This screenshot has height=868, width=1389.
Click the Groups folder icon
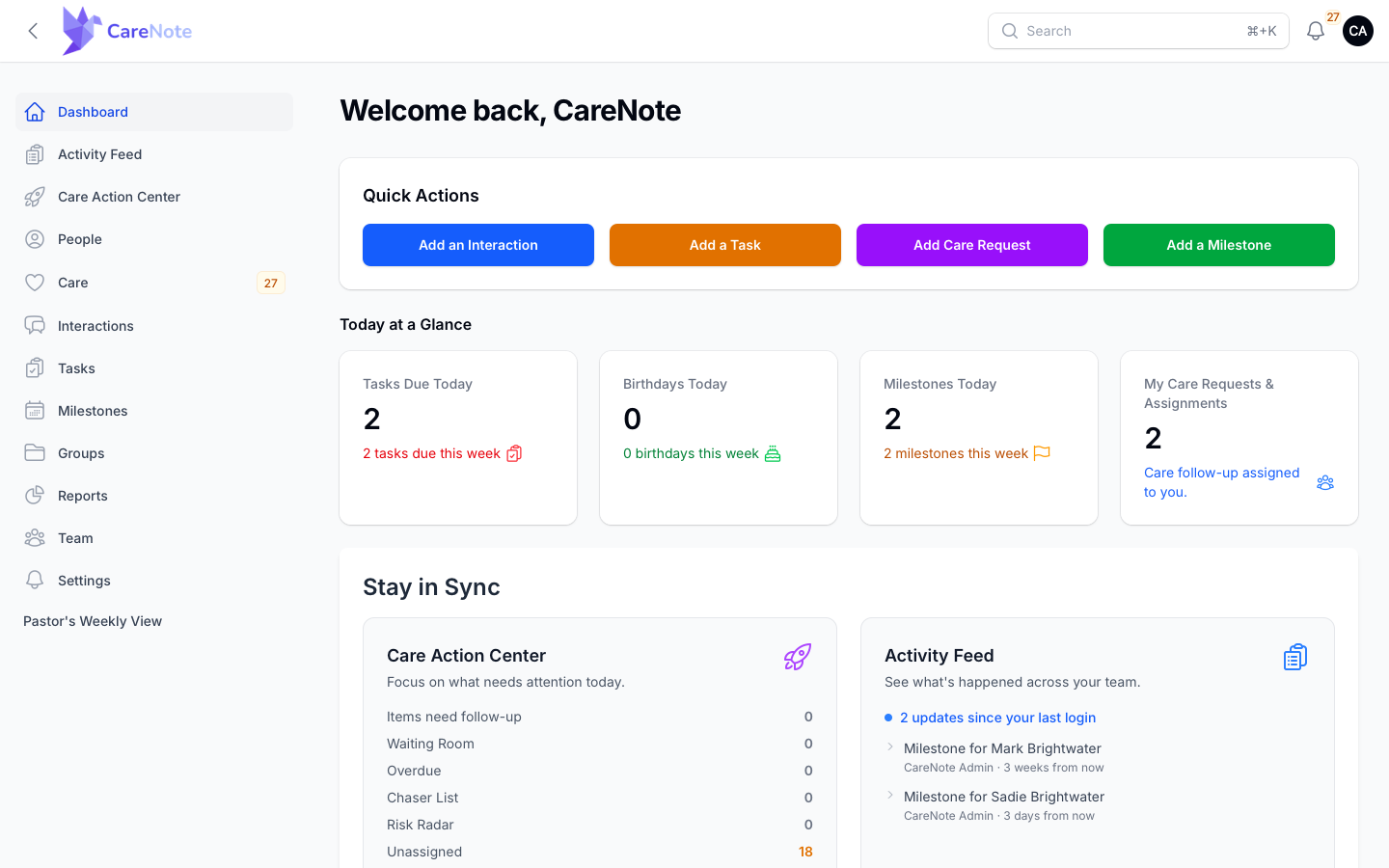(x=35, y=453)
